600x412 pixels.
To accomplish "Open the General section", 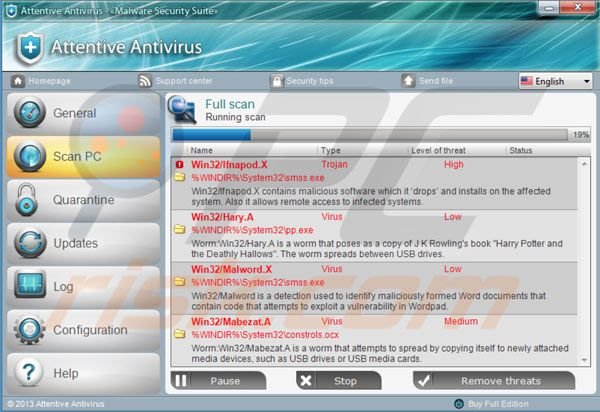I will click(x=83, y=113).
